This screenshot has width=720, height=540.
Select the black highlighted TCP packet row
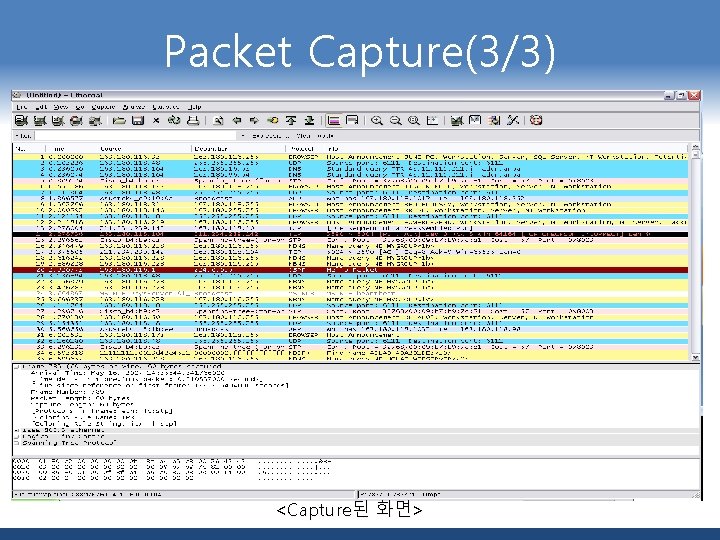[350, 234]
